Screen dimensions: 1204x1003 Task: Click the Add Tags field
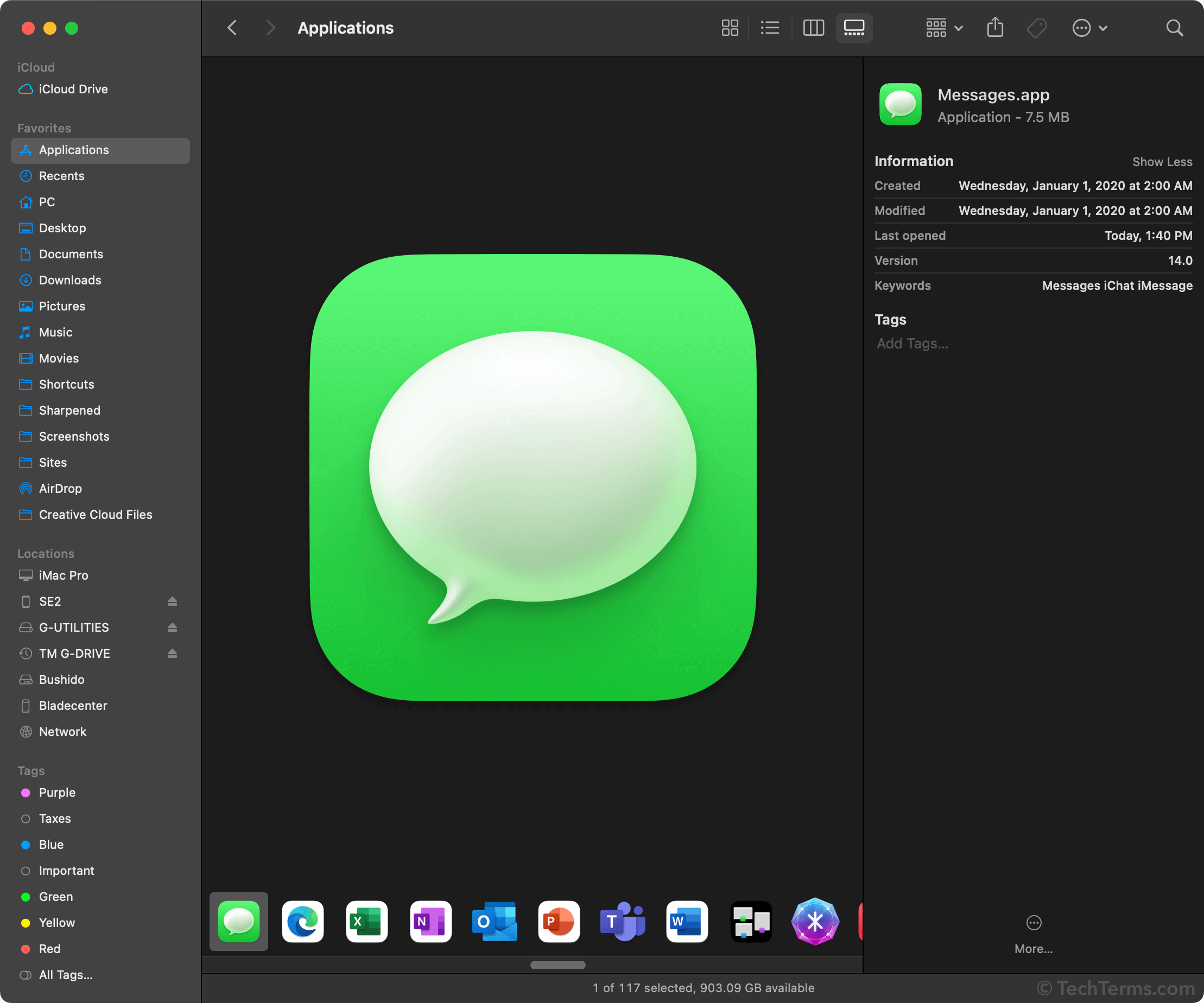(x=912, y=344)
